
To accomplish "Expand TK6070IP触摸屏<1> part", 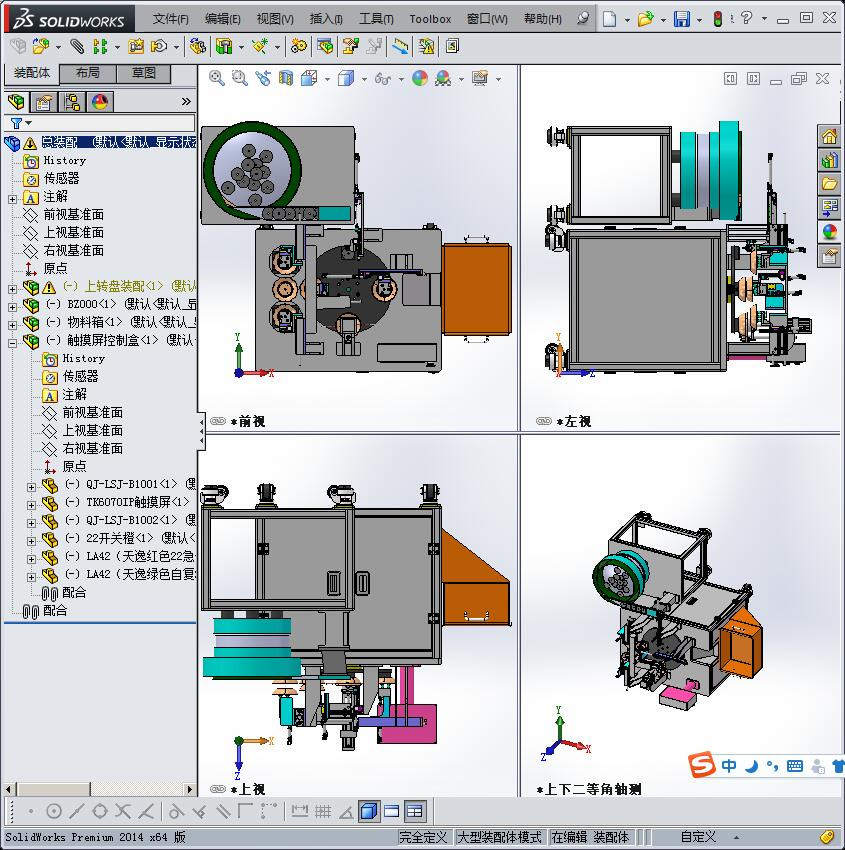I will (x=31, y=505).
